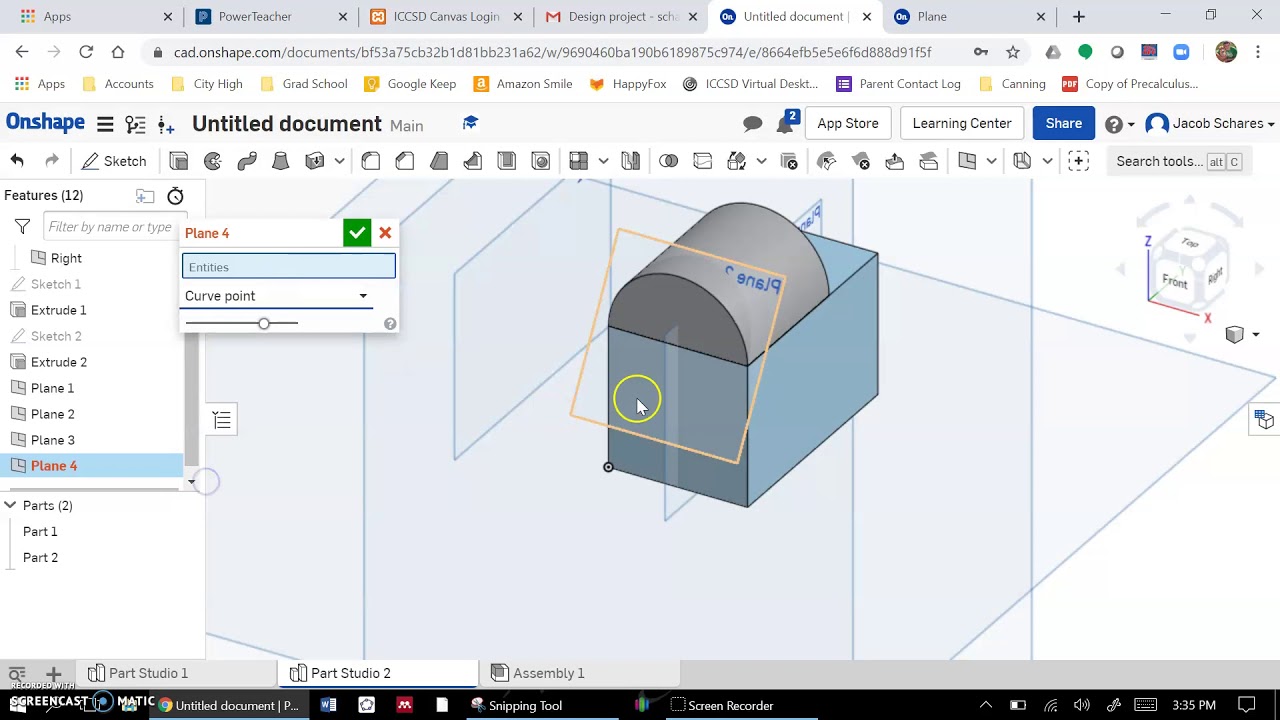Image resolution: width=1280 pixels, height=720 pixels.
Task: Select the Thicken tool
Action: (x=315, y=161)
